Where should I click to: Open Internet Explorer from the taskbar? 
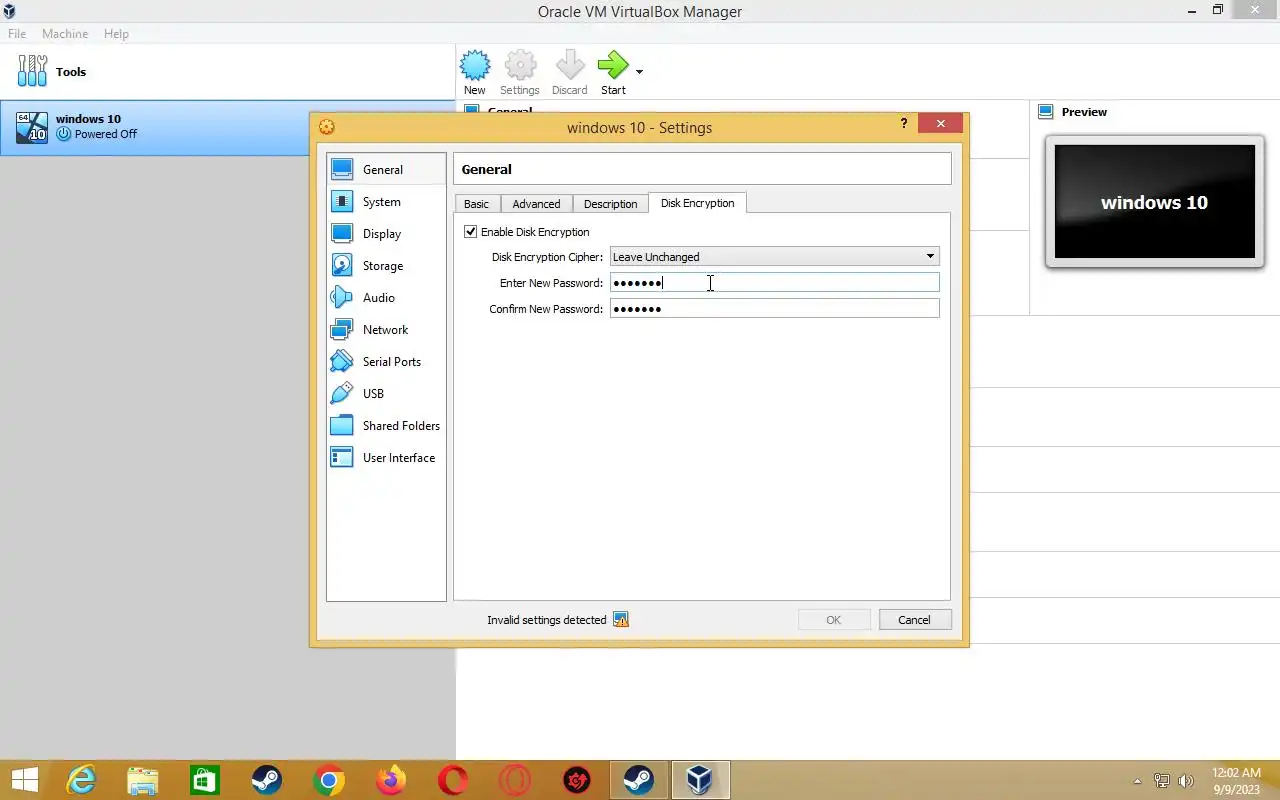pyautogui.click(x=81, y=780)
